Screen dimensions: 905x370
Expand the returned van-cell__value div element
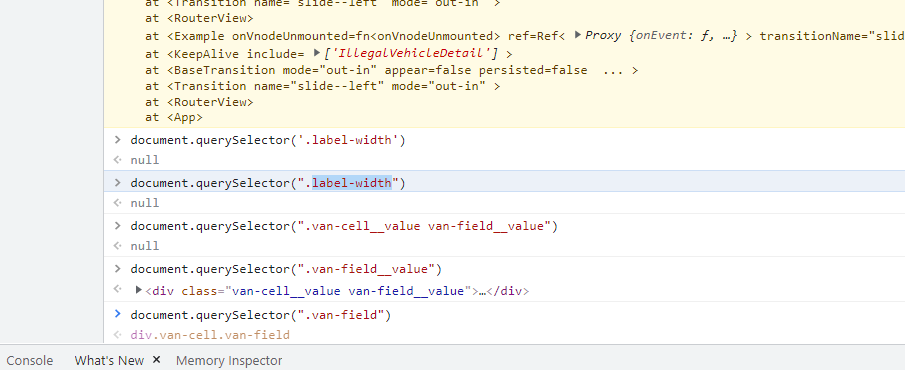139,290
